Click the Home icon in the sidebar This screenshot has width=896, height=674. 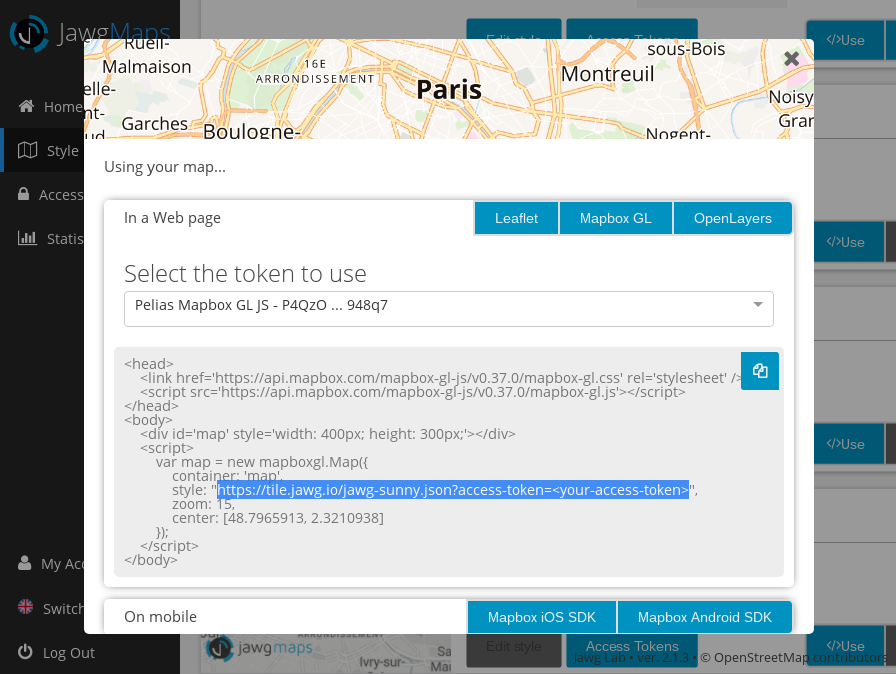[25, 106]
